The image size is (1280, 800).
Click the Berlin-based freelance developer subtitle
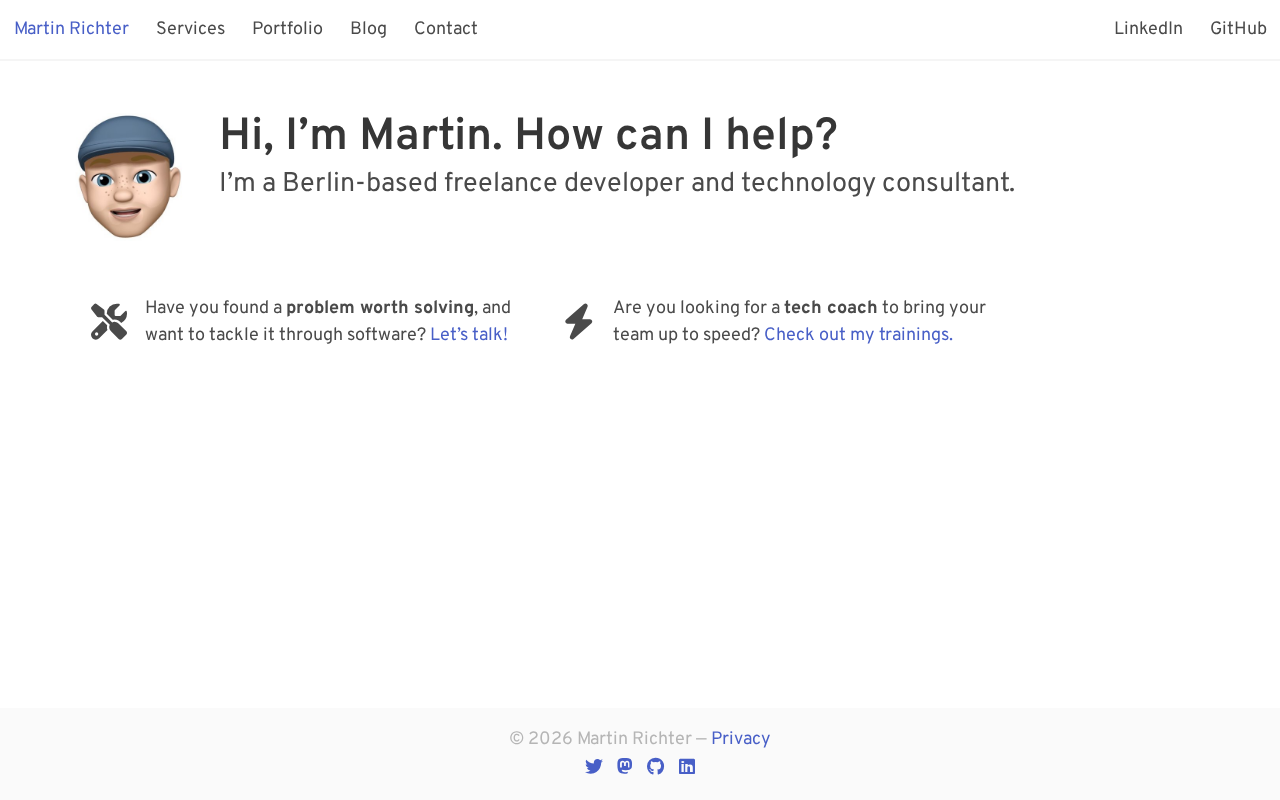(617, 183)
